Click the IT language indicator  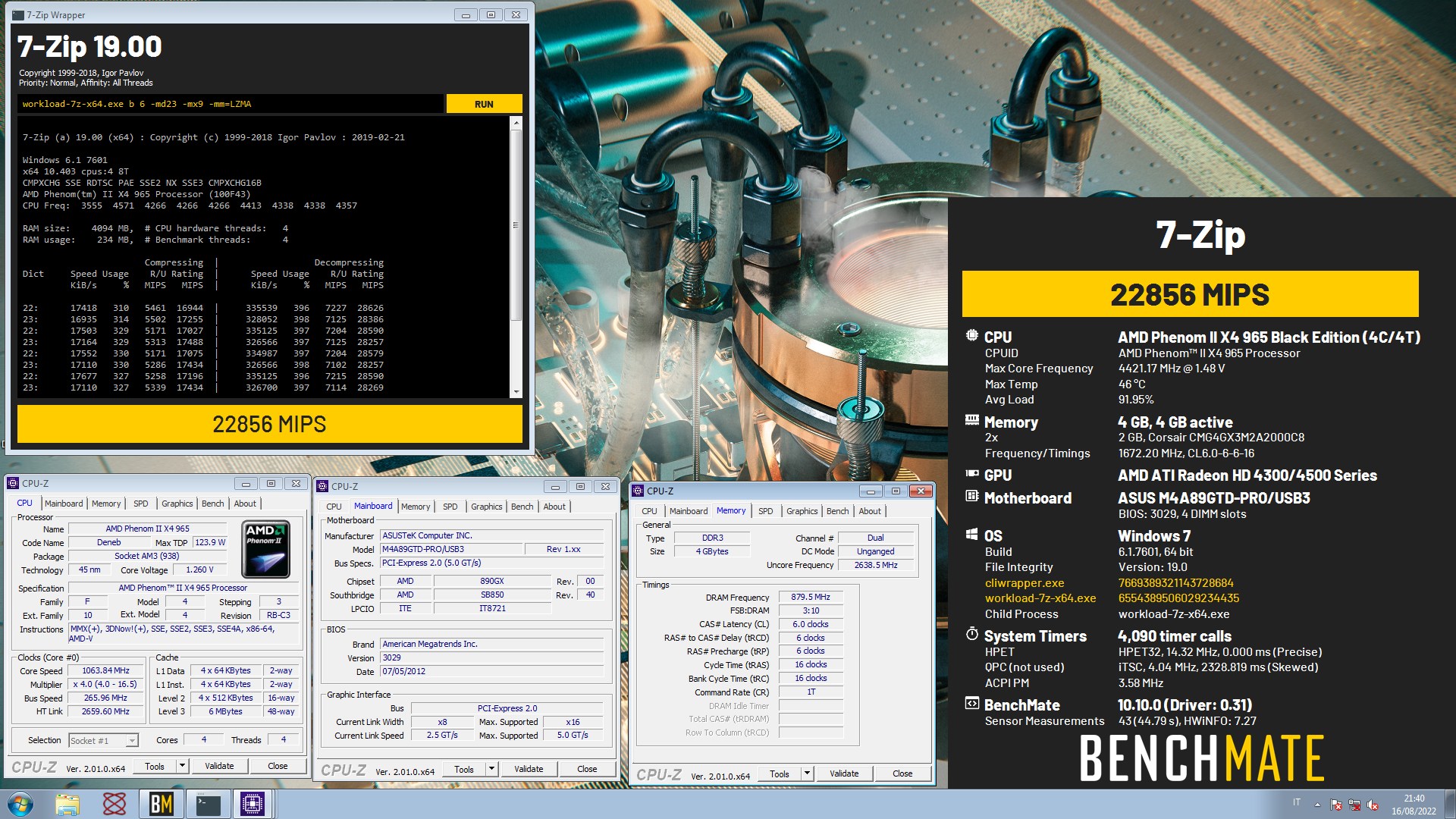(1297, 802)
